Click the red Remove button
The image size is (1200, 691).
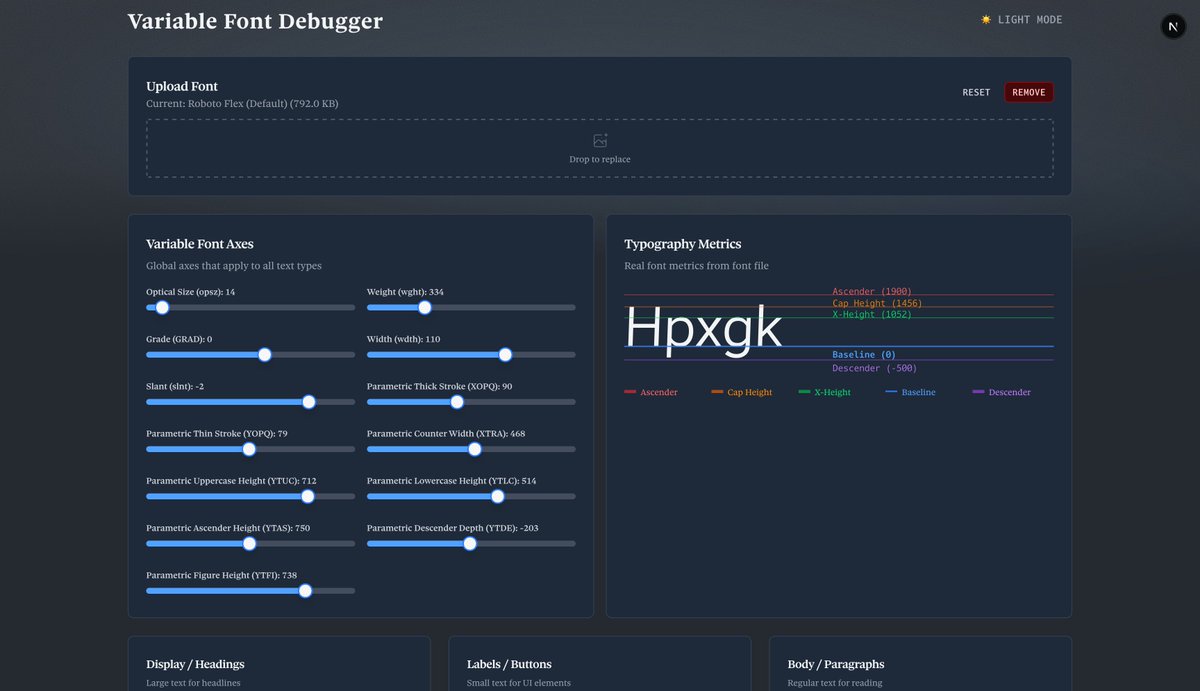(1028, 92)
